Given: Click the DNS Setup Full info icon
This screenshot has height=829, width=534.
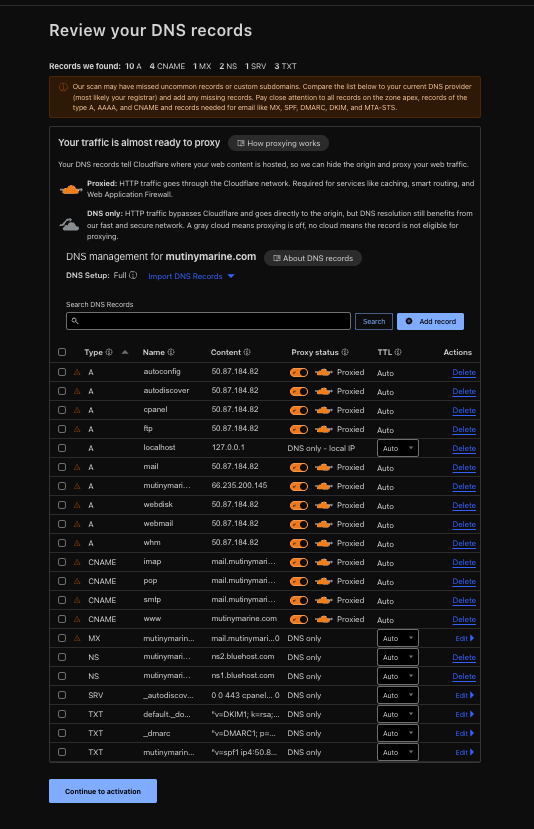Looking at the screenshot, I should point(133,275).
